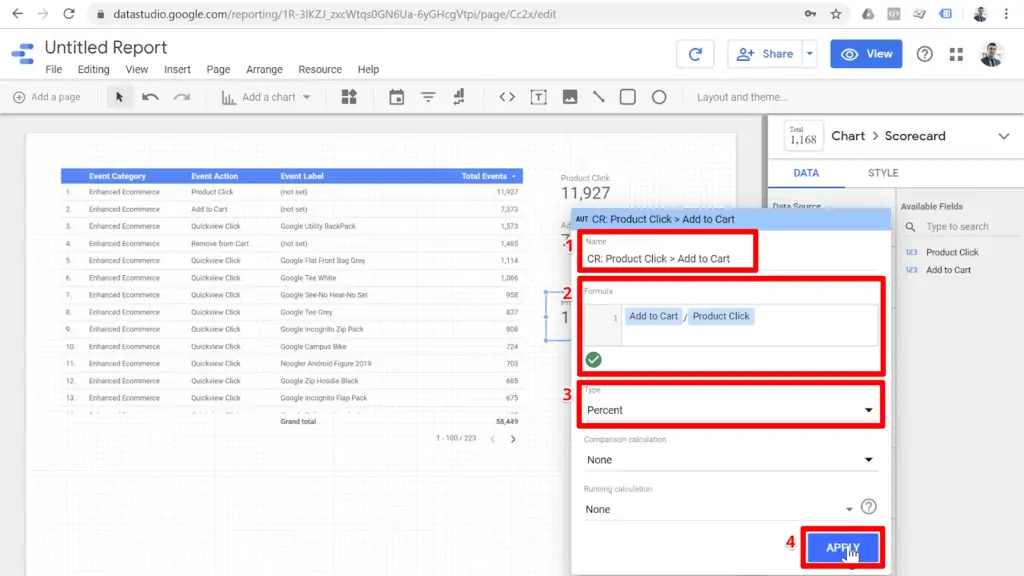Image resolution: width=1024 pixels, height=576 pixels.
Task: Expand the Add a chart dropdown arrow
Action: [305, 97]
